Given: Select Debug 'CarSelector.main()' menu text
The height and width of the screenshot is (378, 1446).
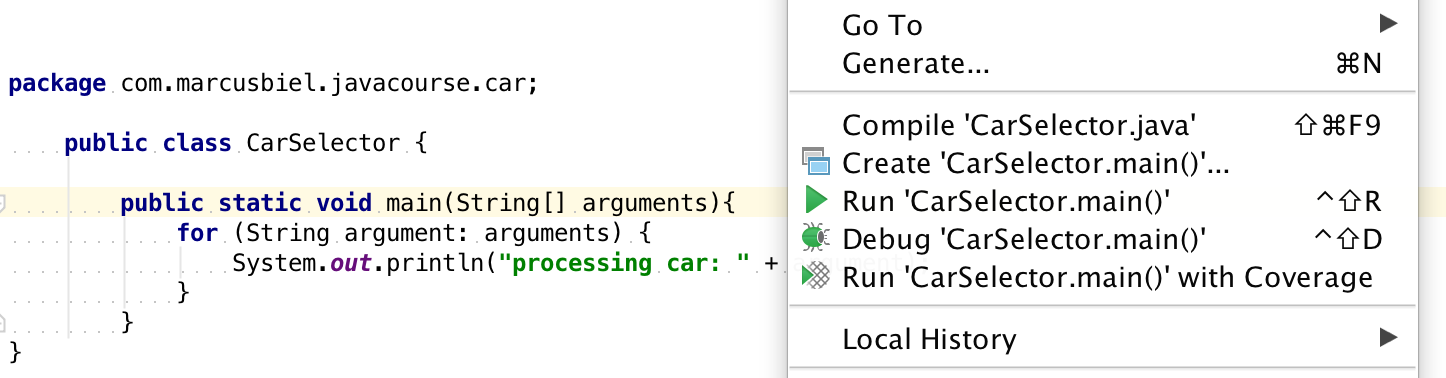Looking at the screenshot, I should pyautogui.click(x=1025, y=240).
